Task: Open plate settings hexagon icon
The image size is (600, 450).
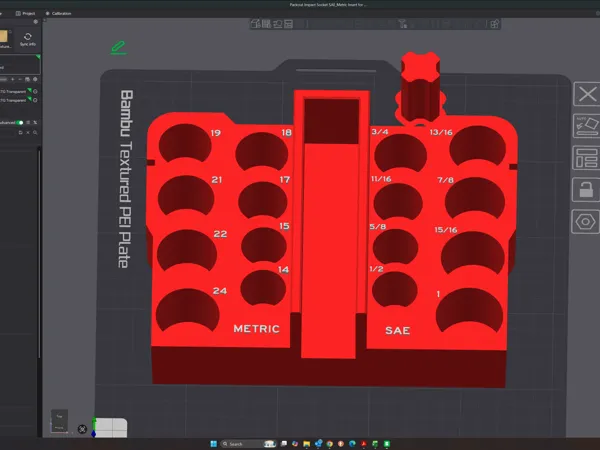Action: click(x=586, y=221)
